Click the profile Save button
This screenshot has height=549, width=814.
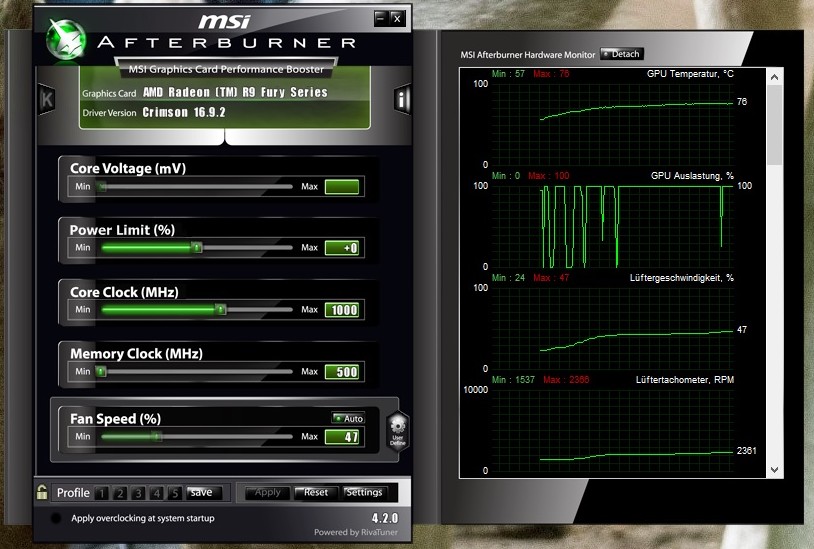(x=204, y=492)
